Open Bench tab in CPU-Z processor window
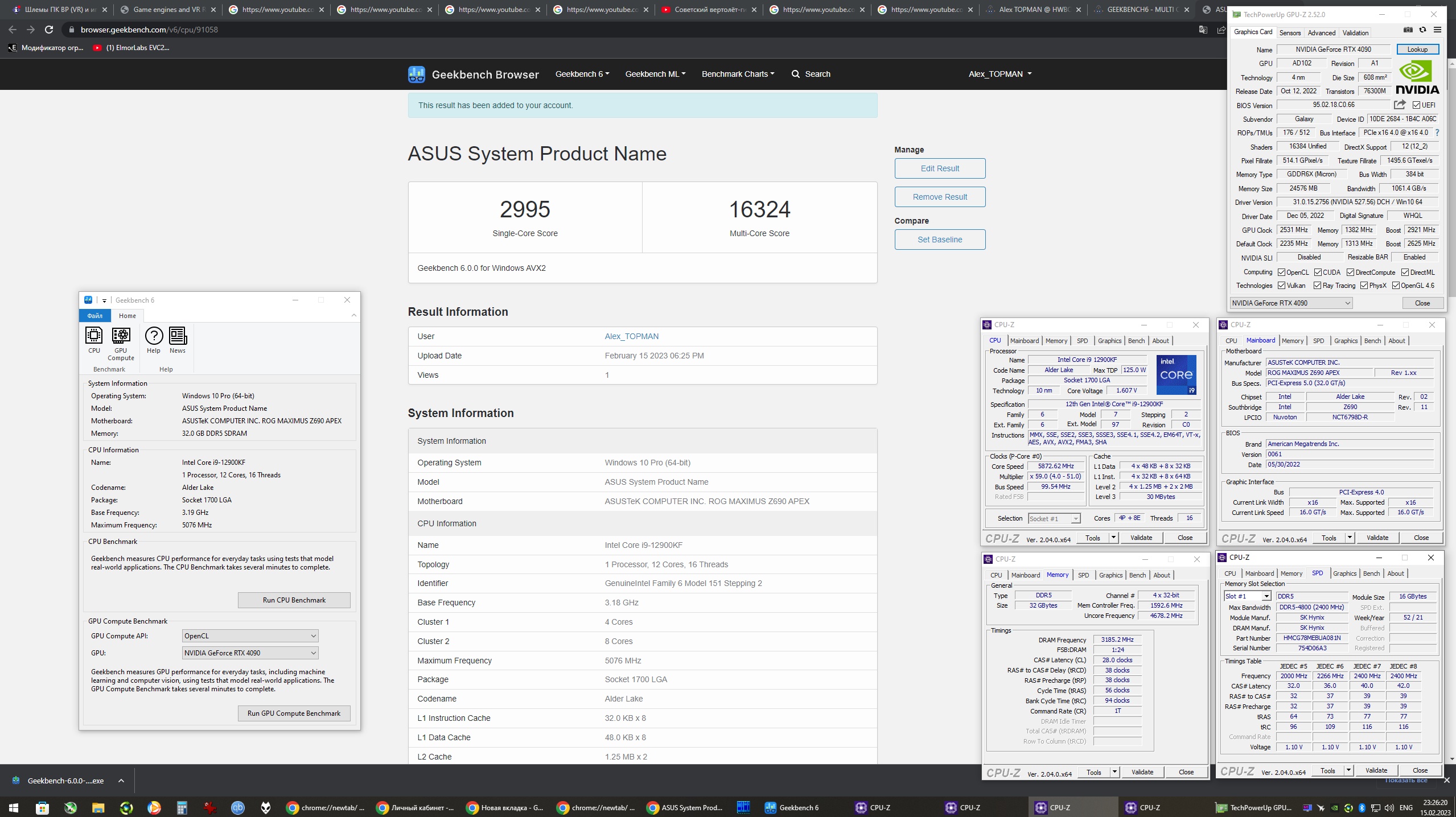1456x817 pixels. (x=1136, y=341)
